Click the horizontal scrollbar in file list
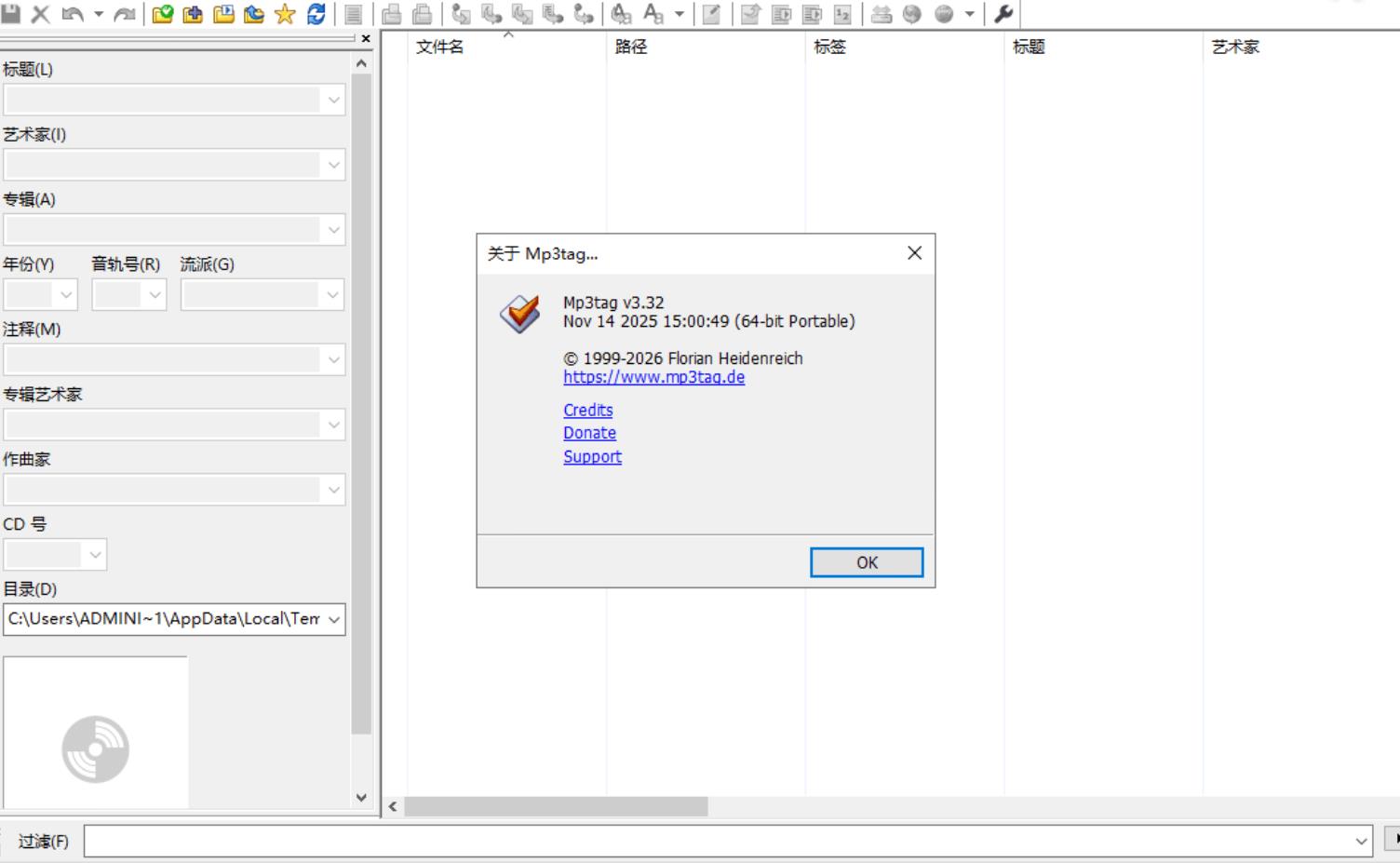 tap(556, 806)
